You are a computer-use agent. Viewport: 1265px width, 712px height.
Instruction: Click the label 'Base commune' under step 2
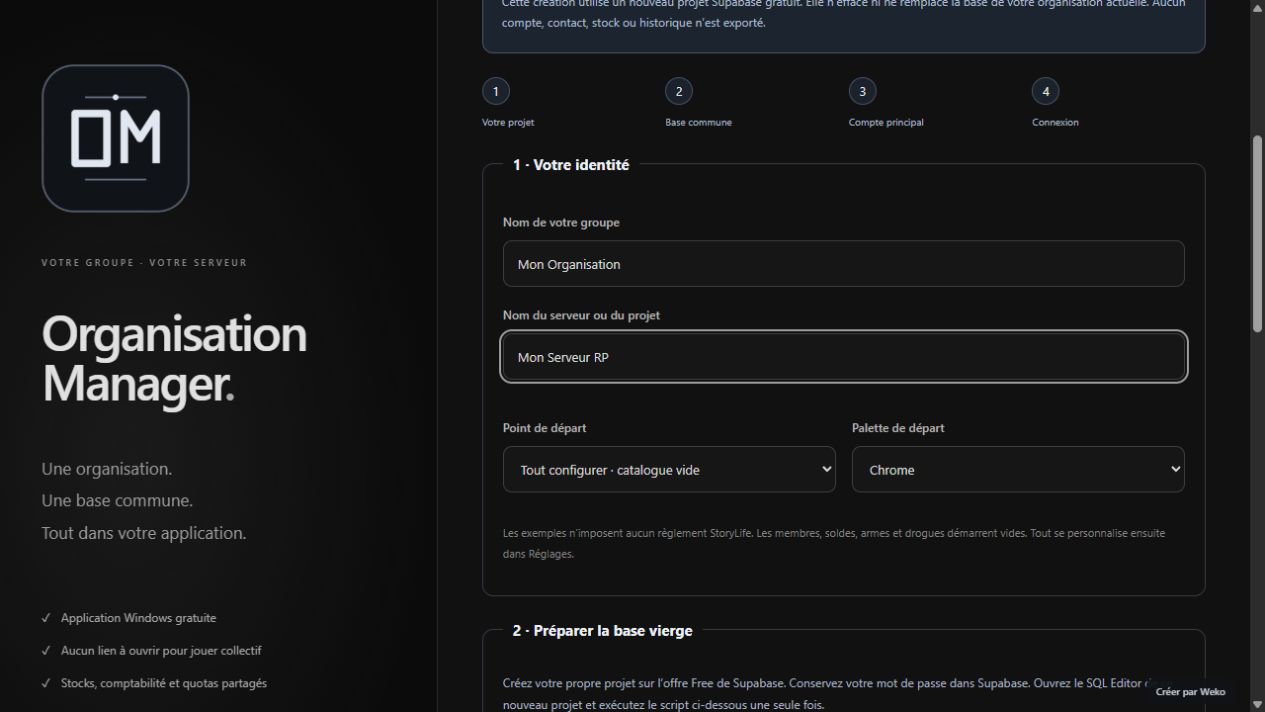[x=698, y=122]
